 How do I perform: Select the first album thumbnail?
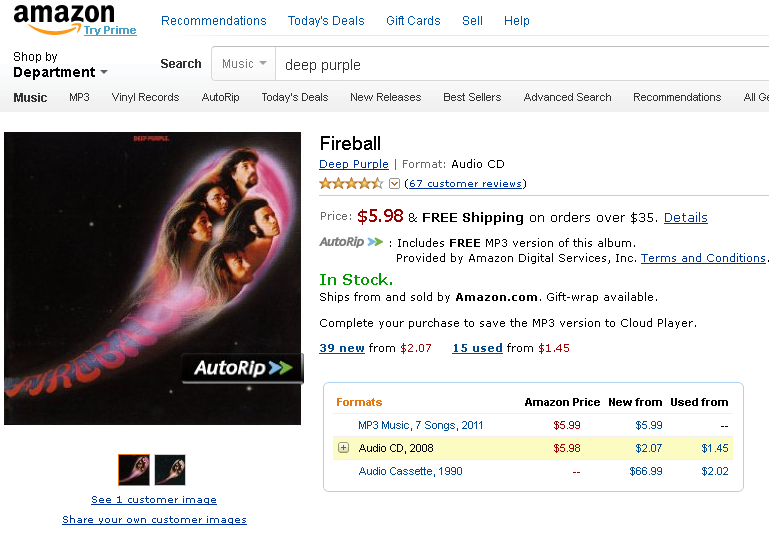[x=134, y=469]
